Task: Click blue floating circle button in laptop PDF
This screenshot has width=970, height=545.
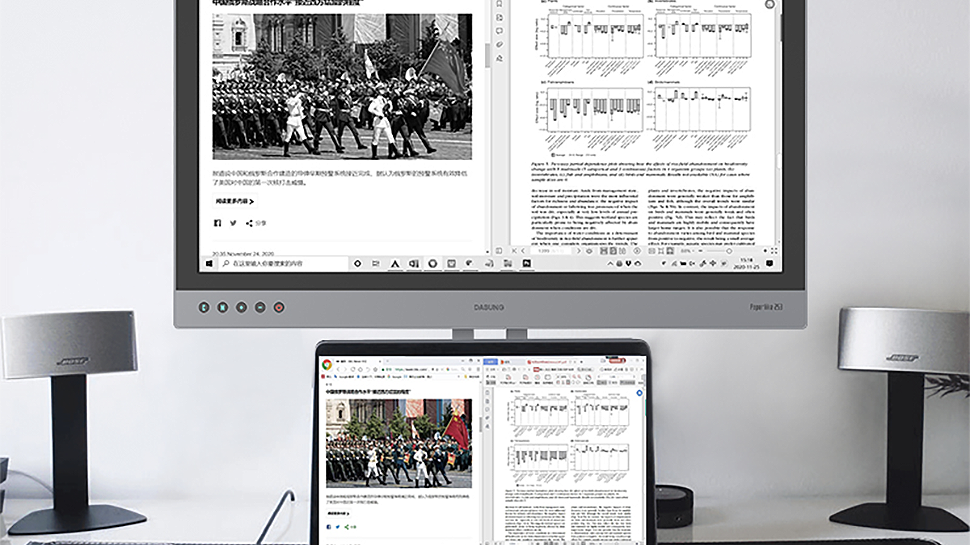Action: coord(639,393)
